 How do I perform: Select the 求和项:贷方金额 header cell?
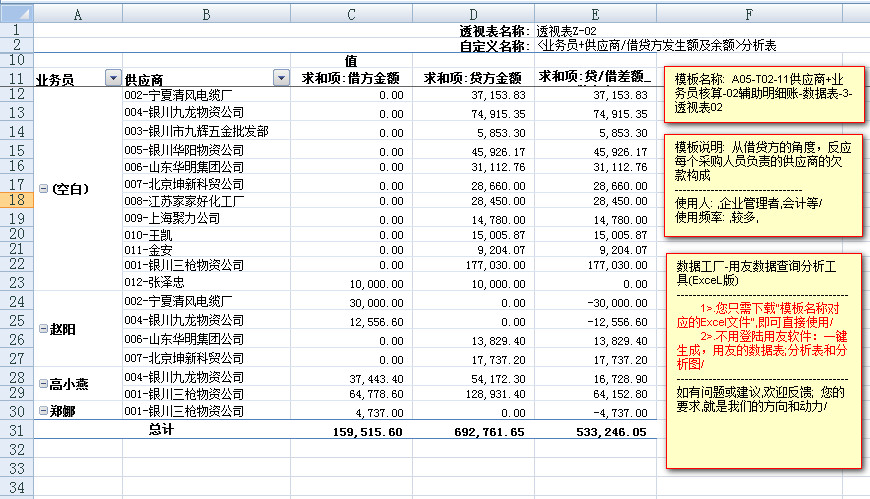472,79
